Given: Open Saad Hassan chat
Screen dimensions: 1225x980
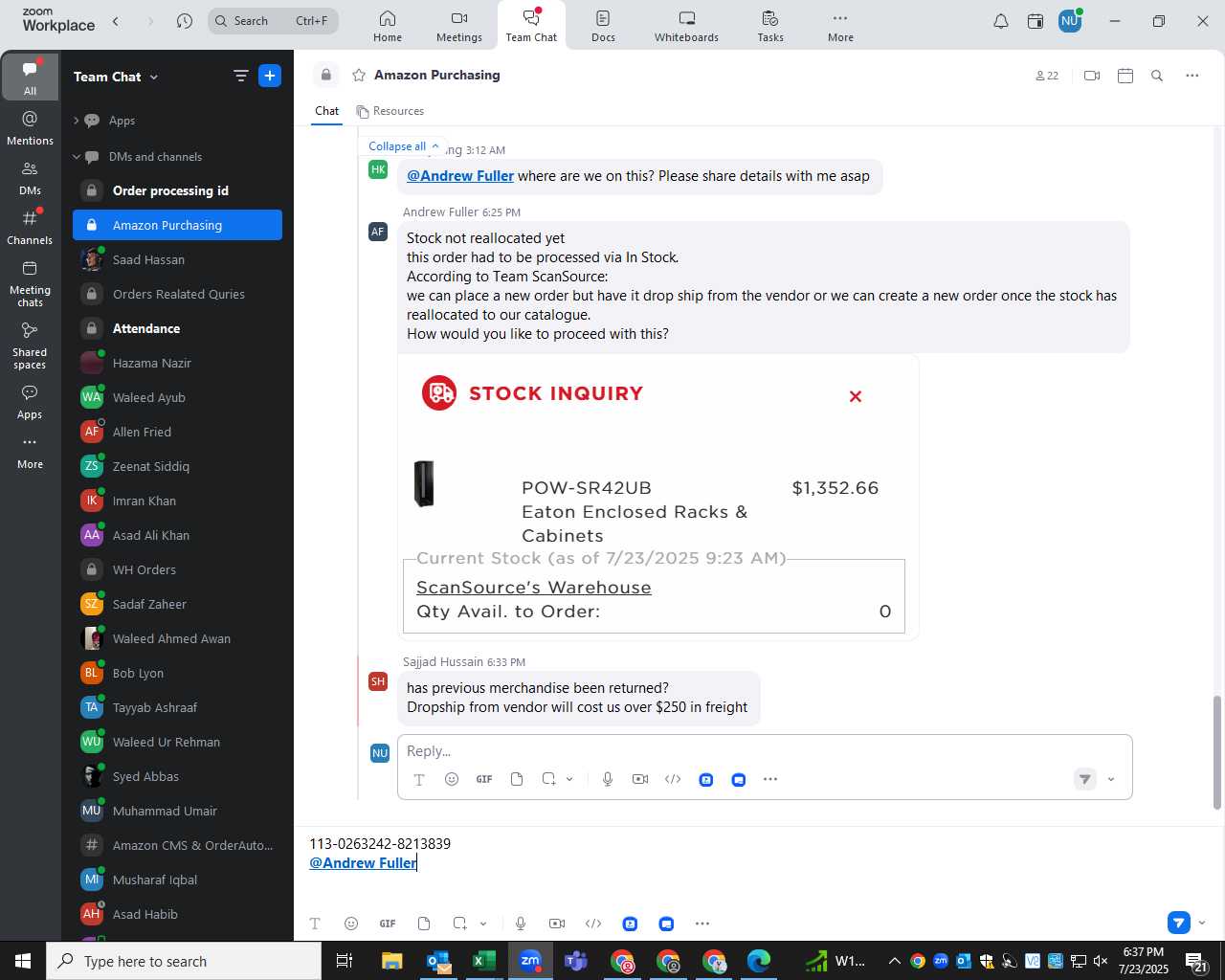Looking at the screenshot, I should [x=177, y=259].
